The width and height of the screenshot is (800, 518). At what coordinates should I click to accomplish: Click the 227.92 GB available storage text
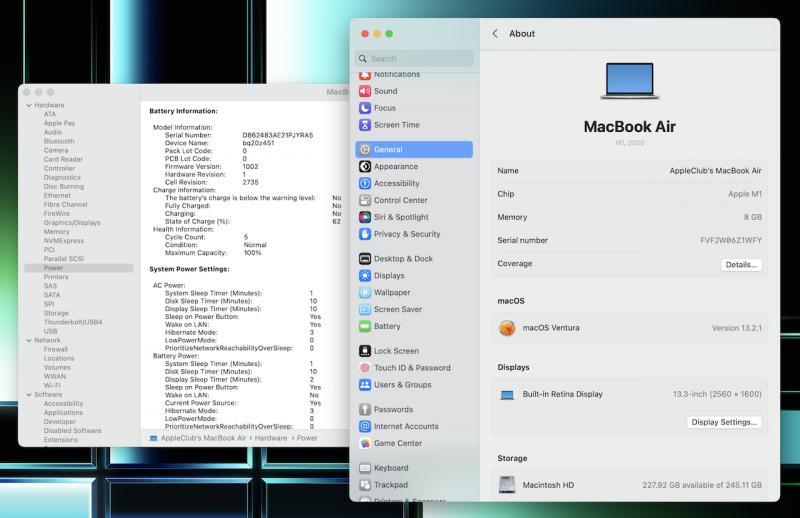702,485
